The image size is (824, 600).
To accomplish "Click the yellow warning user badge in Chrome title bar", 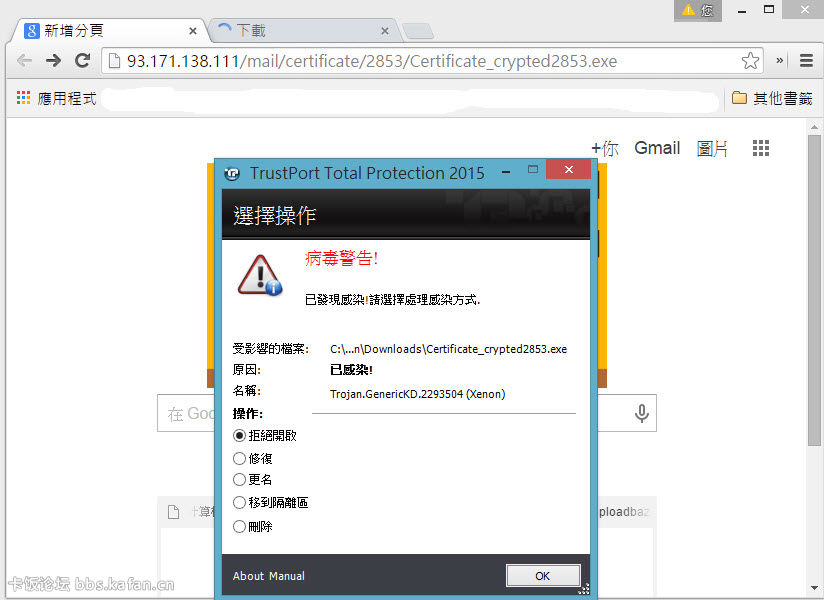I will [x=697, y=10].
